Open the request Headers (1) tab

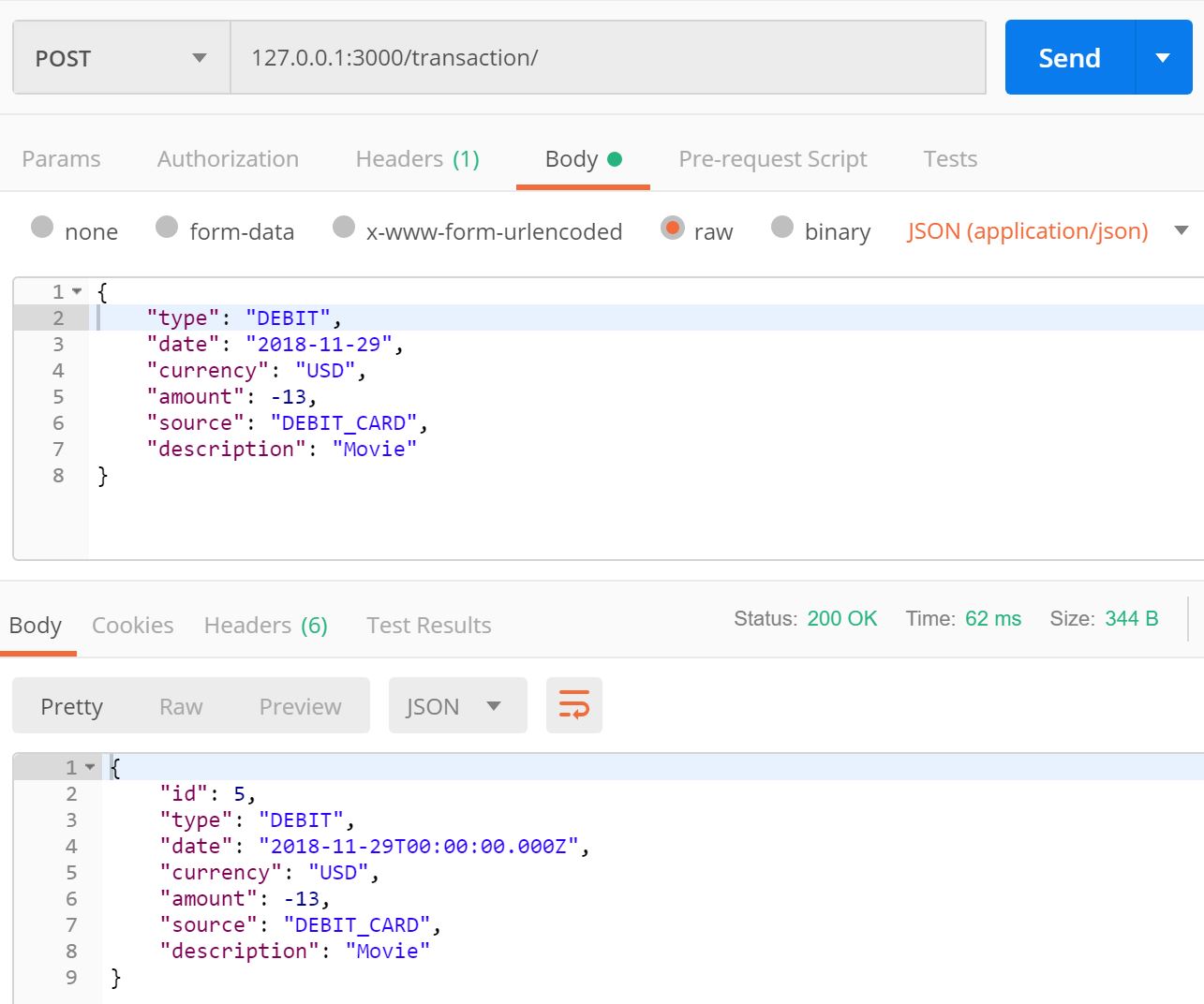tap(418, 159)
